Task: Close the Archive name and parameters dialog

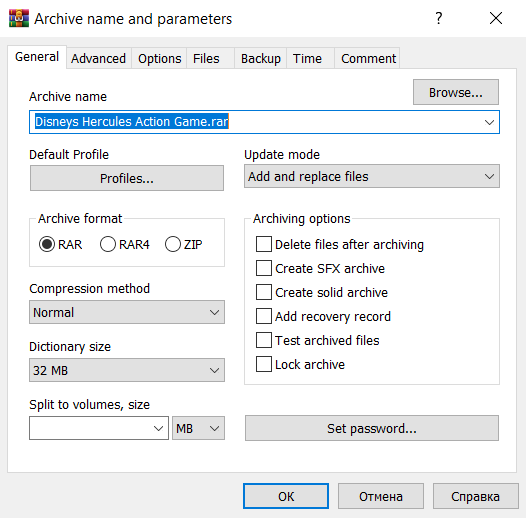Action: (x=495, y=18)
